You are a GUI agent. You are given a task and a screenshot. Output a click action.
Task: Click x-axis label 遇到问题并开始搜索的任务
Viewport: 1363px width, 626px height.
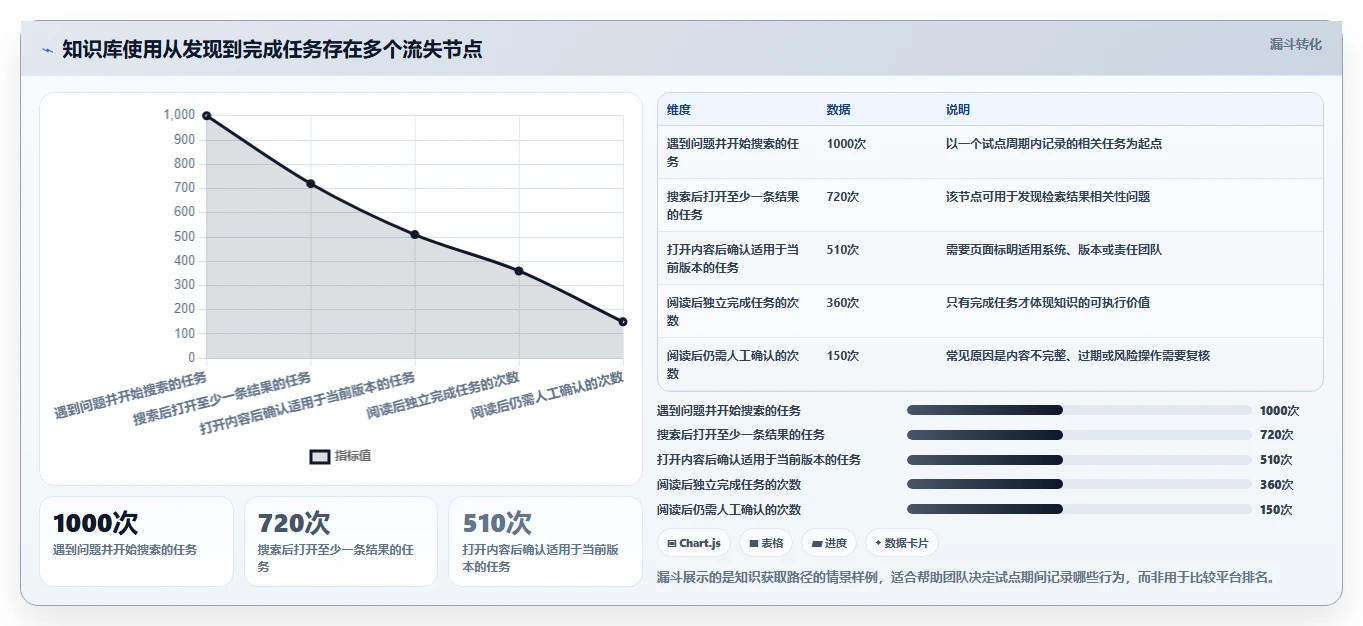tap(131, 396)
